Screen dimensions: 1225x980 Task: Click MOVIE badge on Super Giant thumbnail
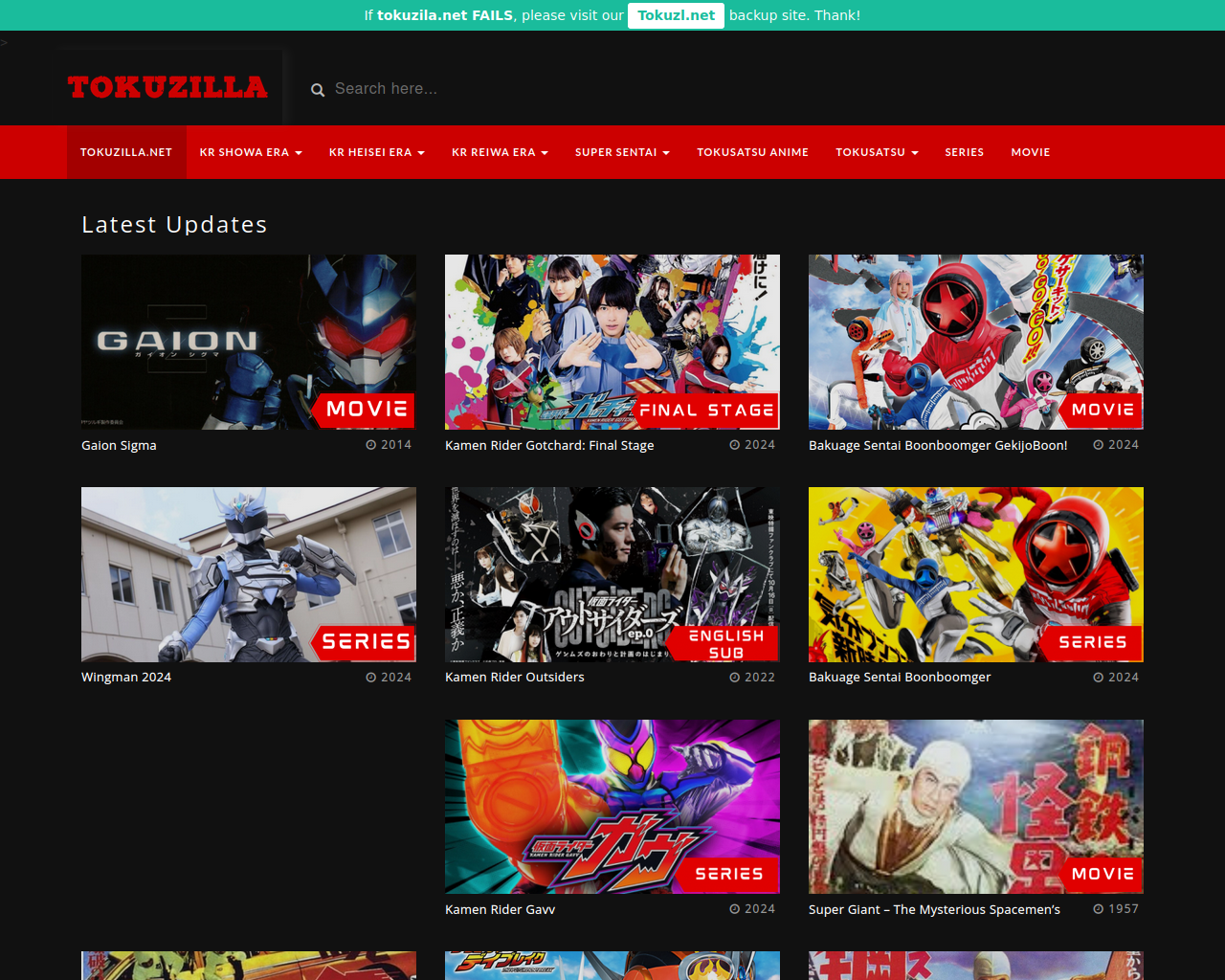pyautogui.click(x=1101, y=874)
